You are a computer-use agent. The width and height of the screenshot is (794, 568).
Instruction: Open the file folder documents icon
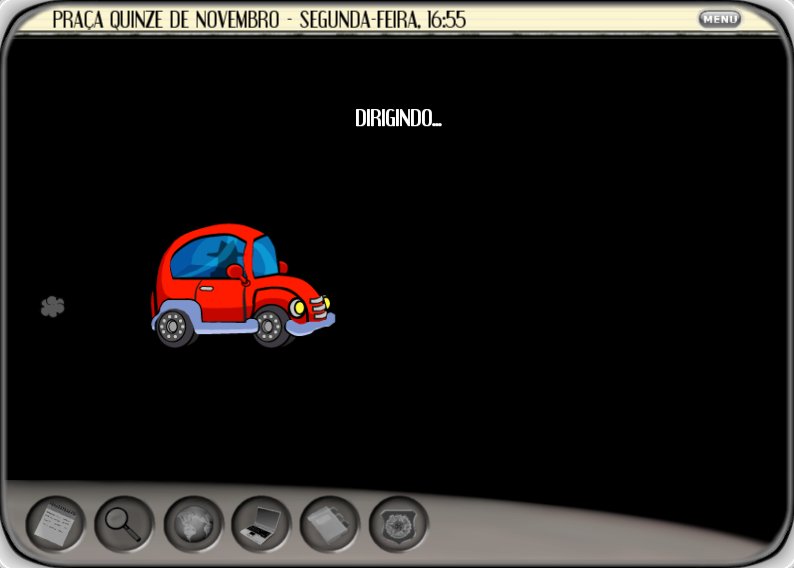tap(330, 524)
